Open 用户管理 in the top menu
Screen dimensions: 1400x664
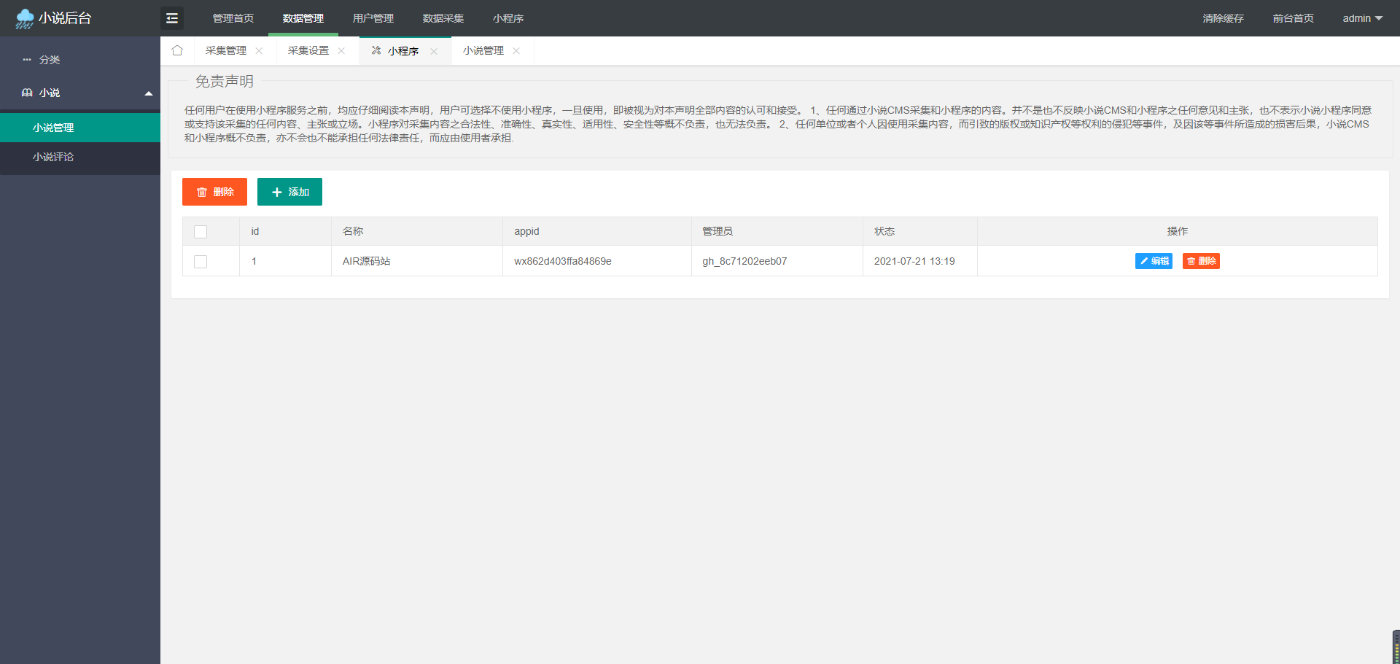[x=373, y=18]
